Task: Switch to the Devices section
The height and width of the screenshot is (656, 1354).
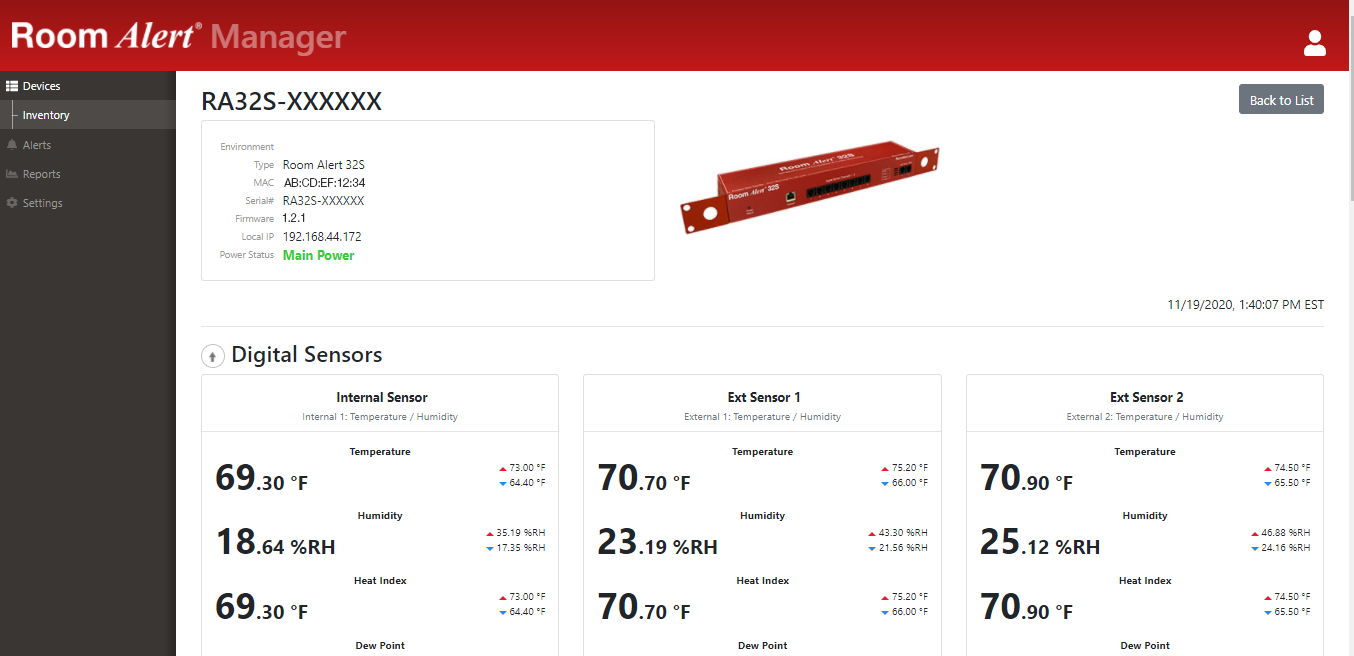Action: [x=41, y=85]
